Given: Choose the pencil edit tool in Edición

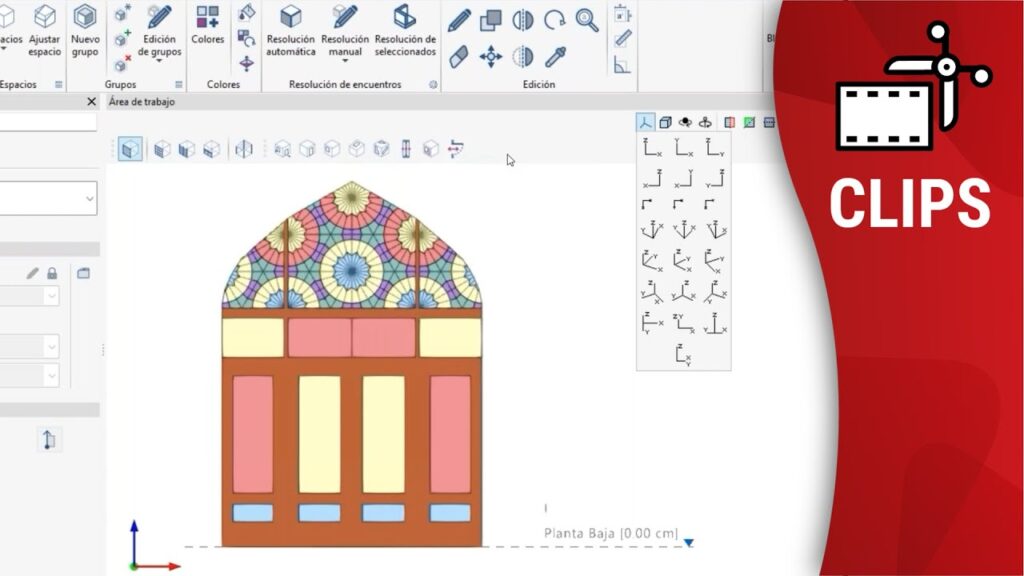Looking at the screenshot, I should pos(459,20).
